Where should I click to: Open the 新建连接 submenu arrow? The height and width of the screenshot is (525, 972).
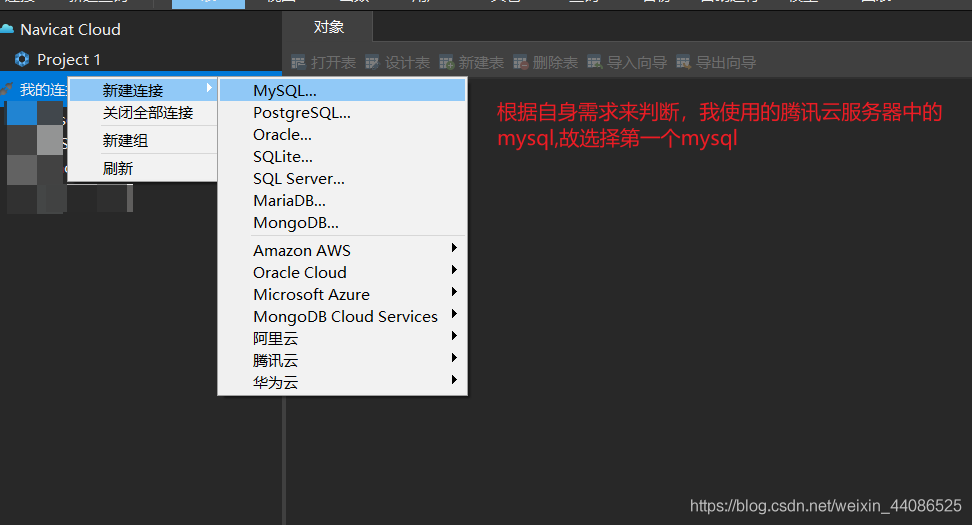209,89
